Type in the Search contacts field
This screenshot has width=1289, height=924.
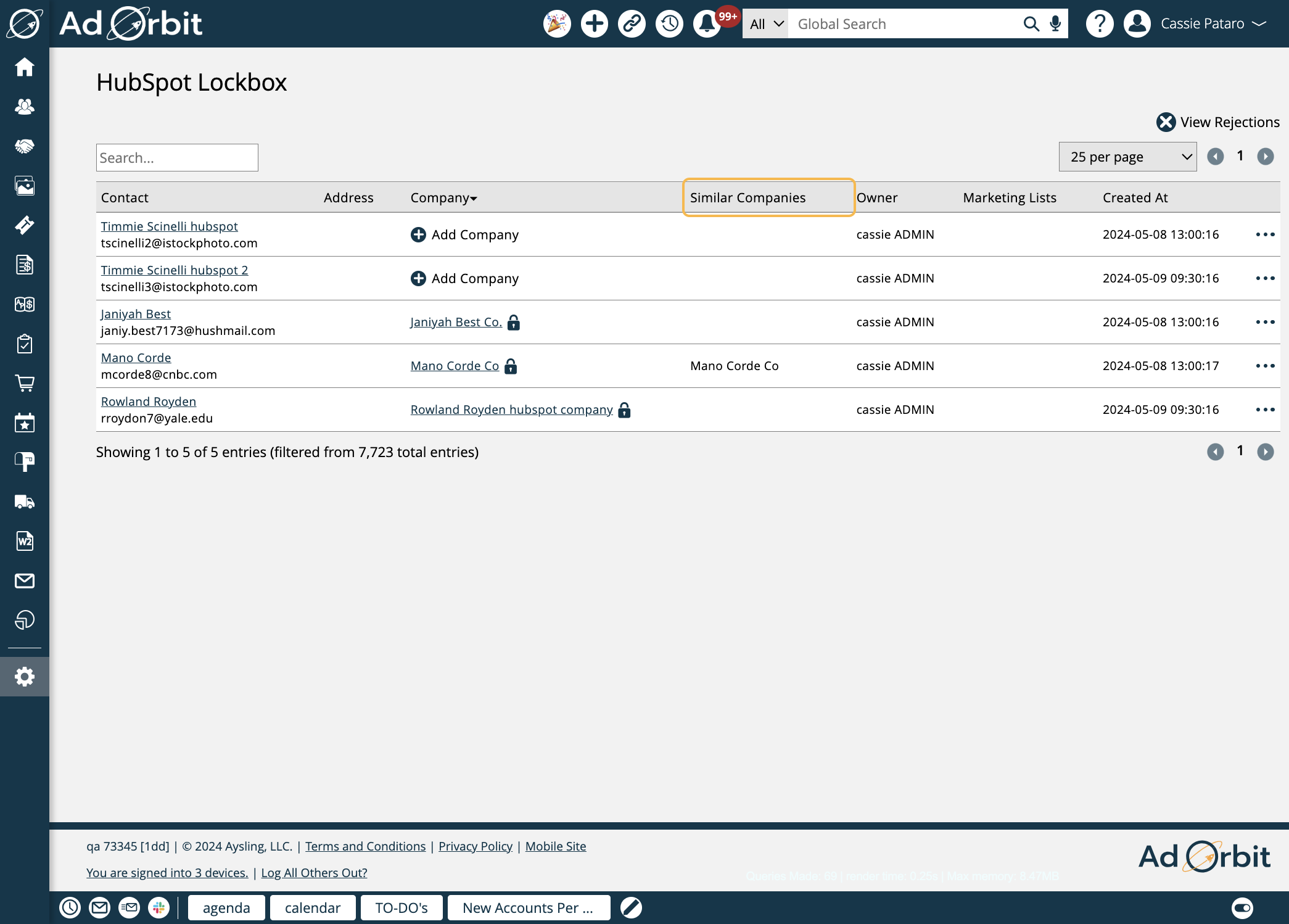click(177, 156)
